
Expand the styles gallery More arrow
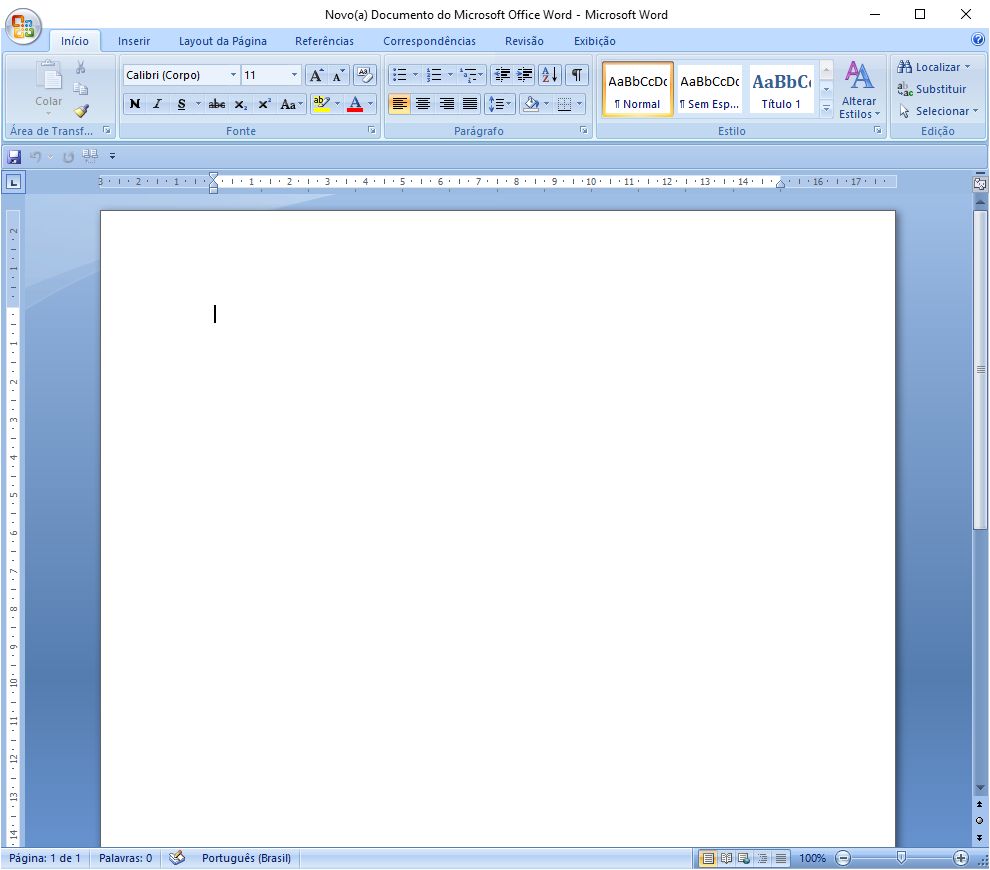coord(826,109)
